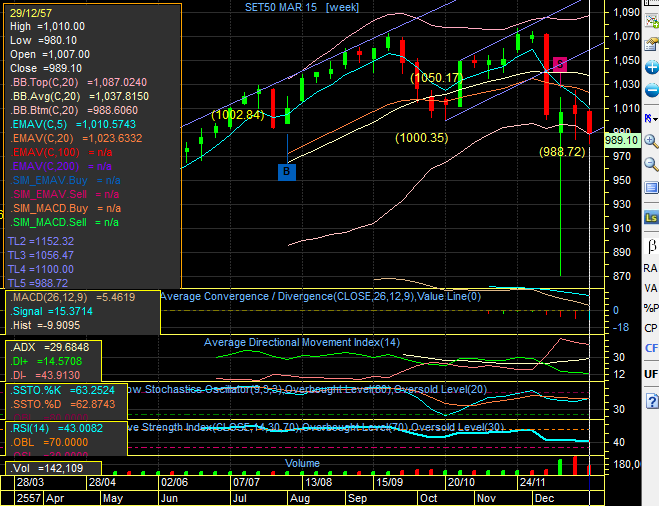659x506 pixels.
Task: Select the .SIM_MACD.Buy row
Action: tap(66, 208)
